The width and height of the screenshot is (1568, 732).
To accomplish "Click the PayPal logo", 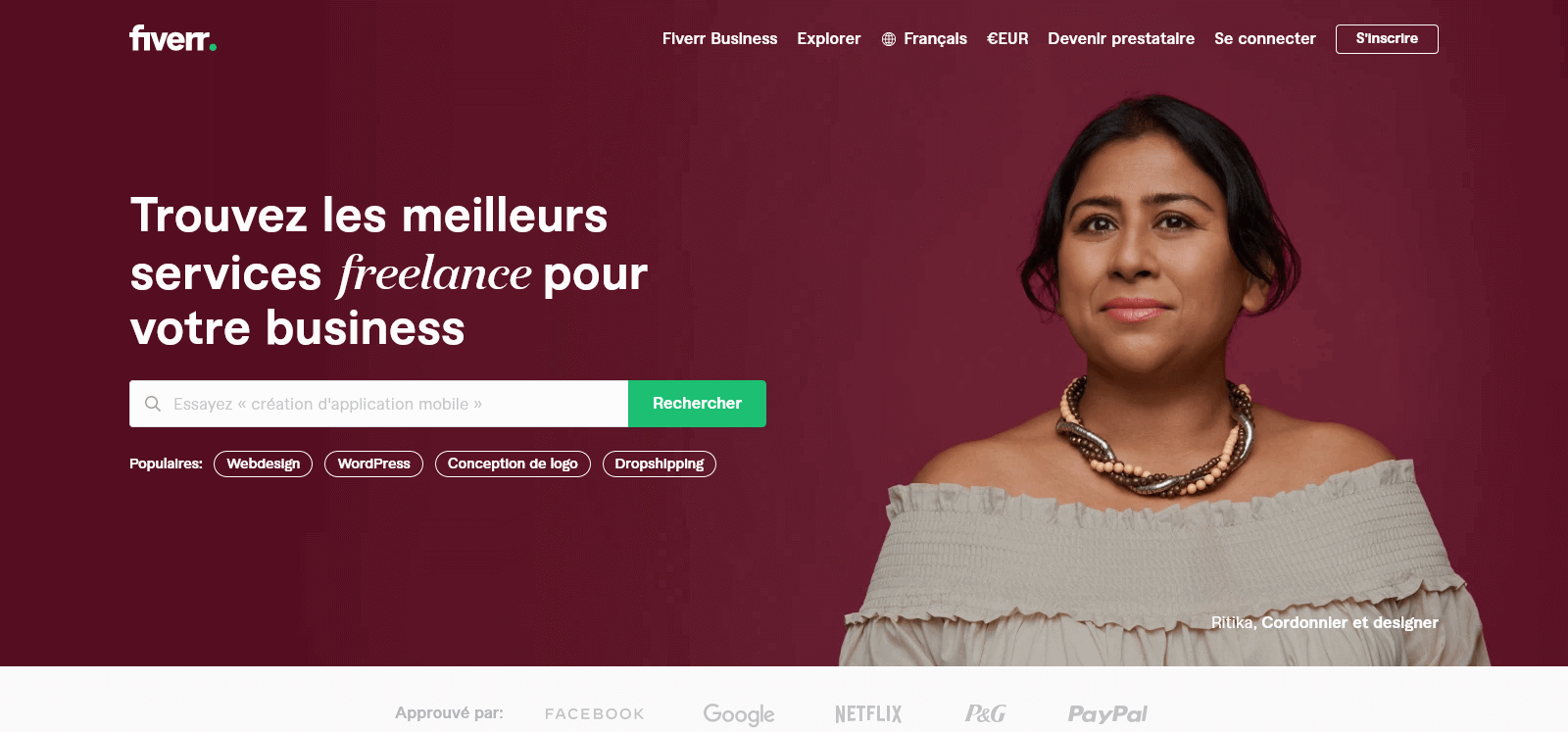I will click(1107, 714).
